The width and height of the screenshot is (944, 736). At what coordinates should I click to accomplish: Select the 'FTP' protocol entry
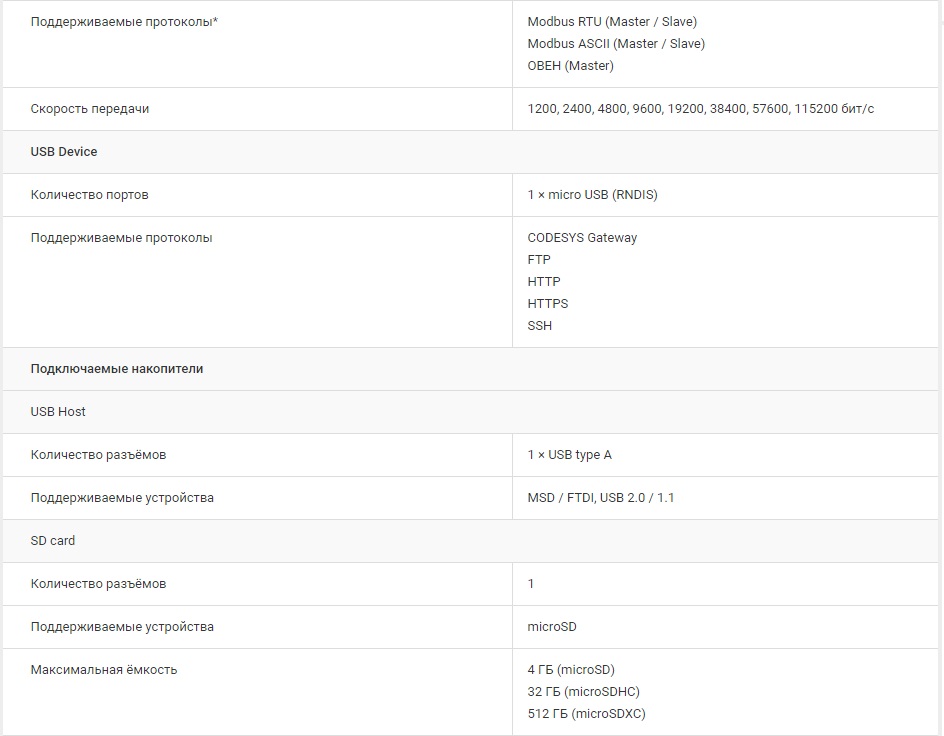coord(539,259)
